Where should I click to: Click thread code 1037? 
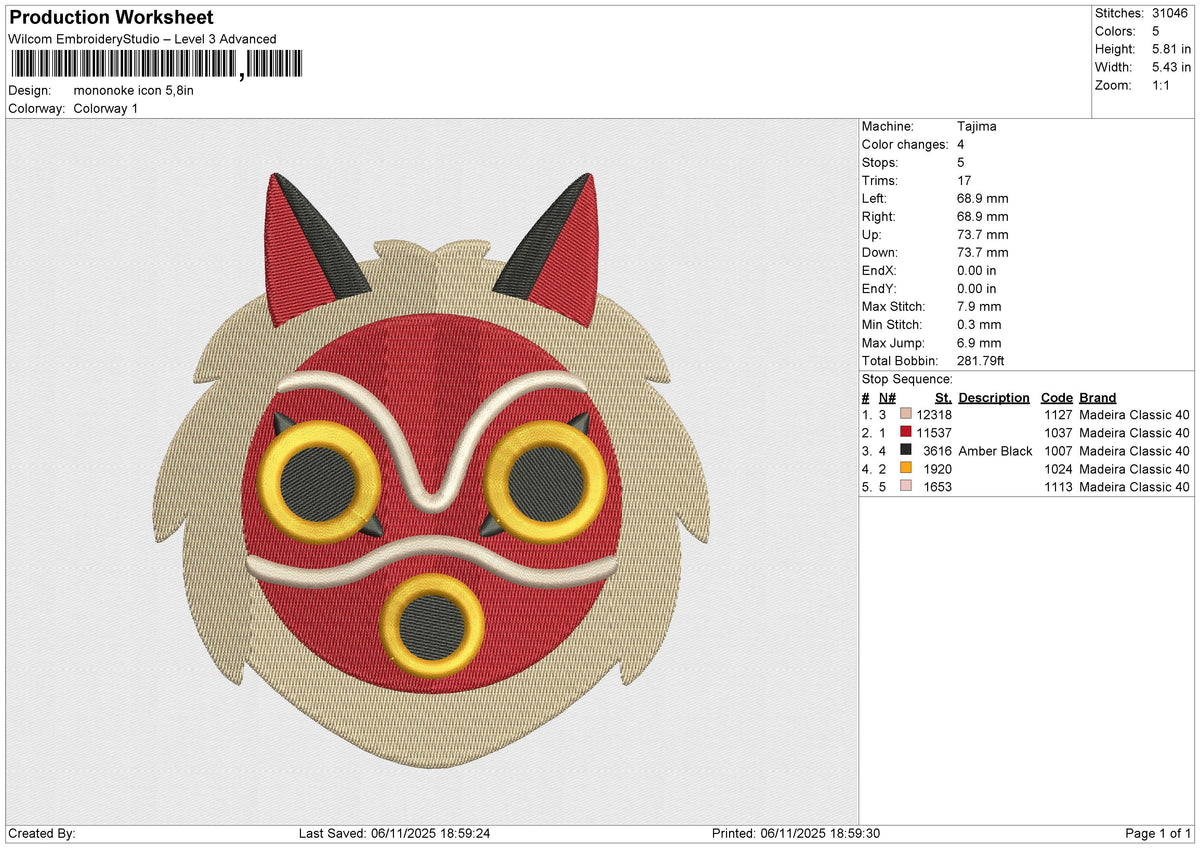1058,433
